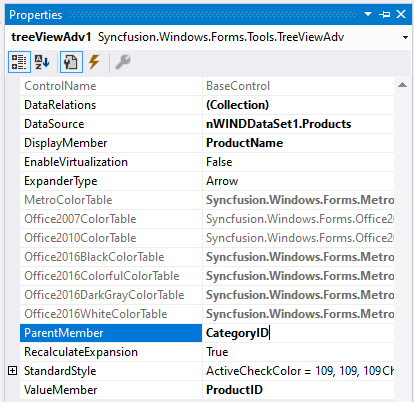Click the Office2007ColorTable value cell

298,219
